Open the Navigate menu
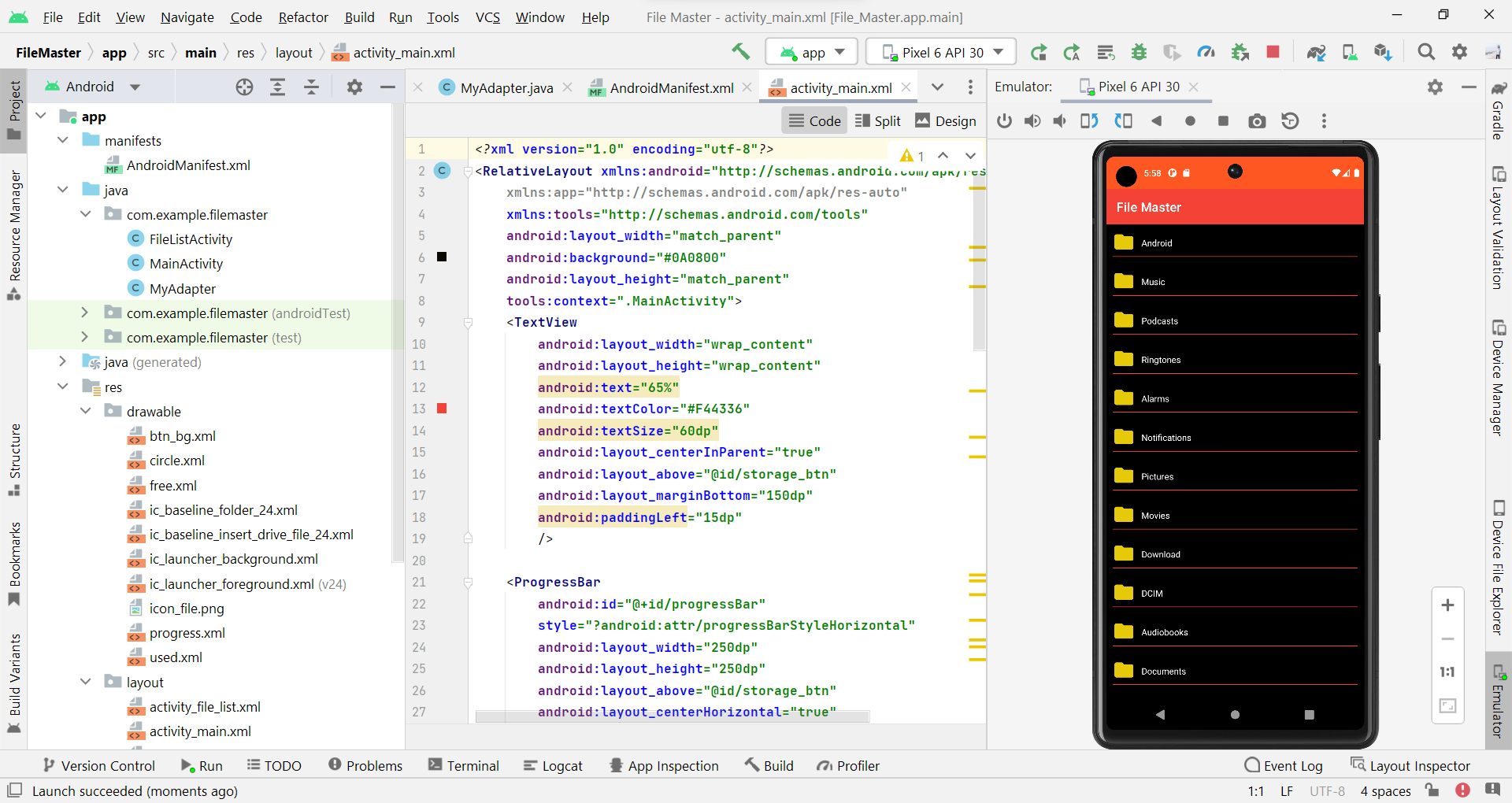 click(187, 17)
